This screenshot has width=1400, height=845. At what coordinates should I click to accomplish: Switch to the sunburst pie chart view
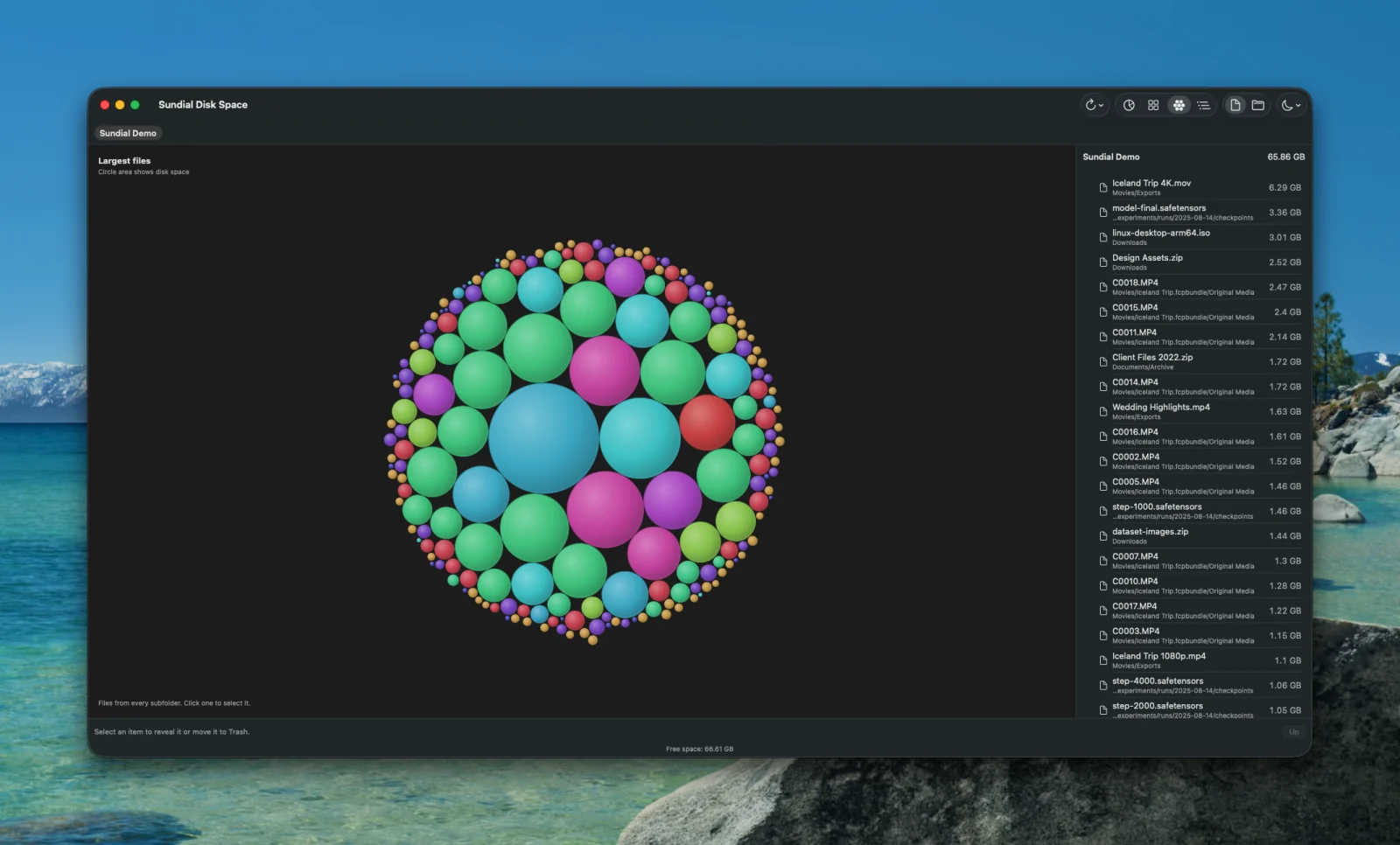(x=1129, y=105)
